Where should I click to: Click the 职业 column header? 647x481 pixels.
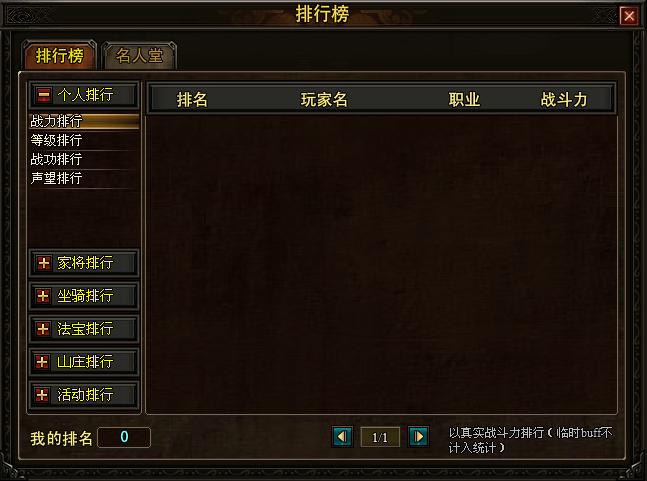(464, 100)
